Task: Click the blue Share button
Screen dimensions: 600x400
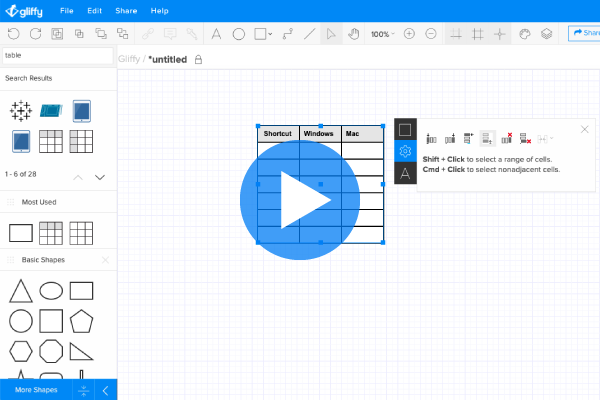Action: [x=584, y=34]
